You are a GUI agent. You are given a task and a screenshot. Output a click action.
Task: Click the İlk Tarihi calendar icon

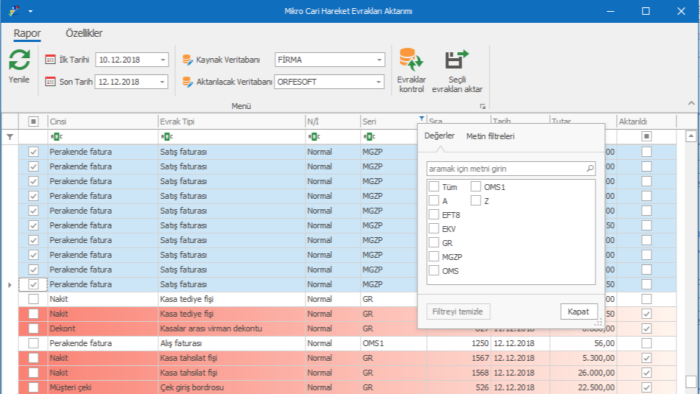[x=50, y=59]
